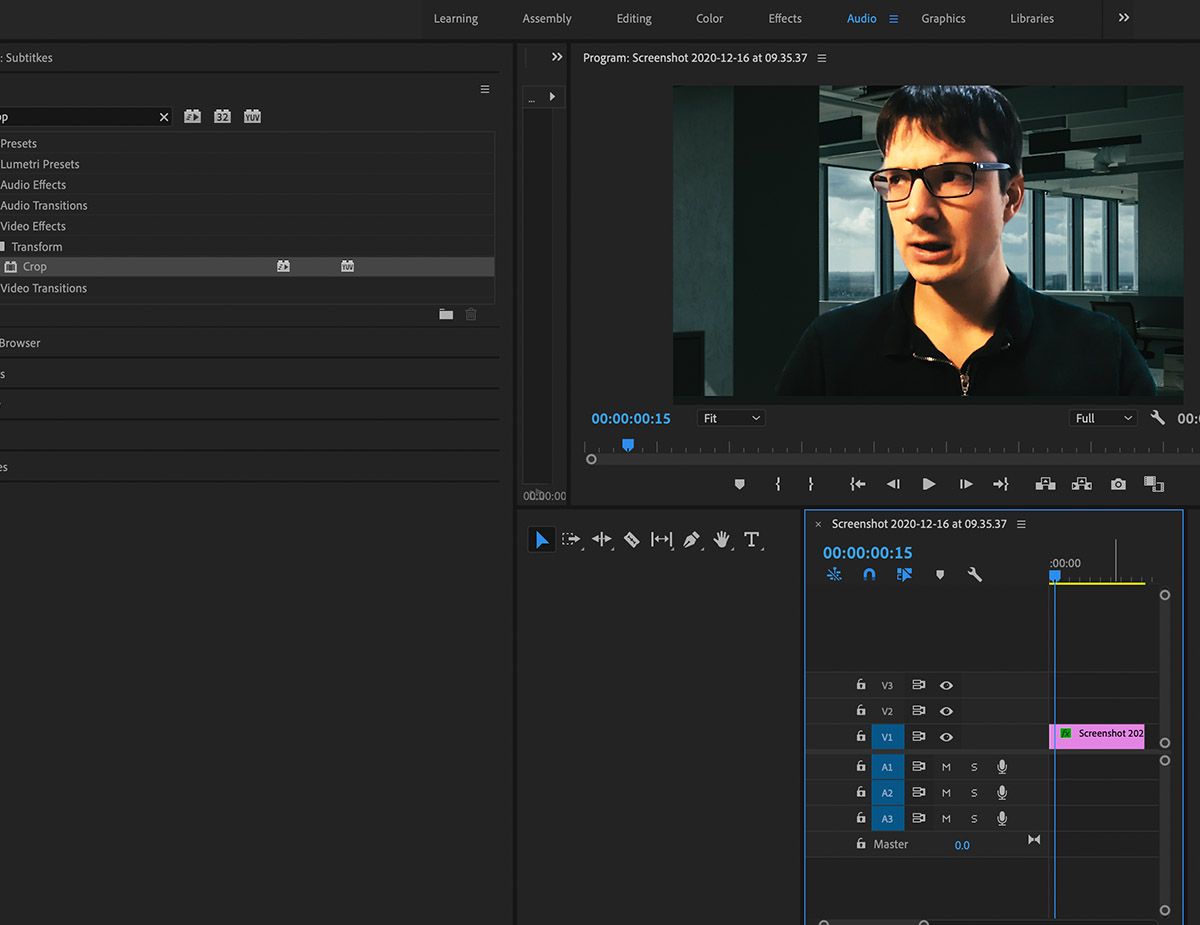This screenshot has width=1200, height=925.
Task: Expand the workspace overflow chevron
Action: (x=1124, y=18)
